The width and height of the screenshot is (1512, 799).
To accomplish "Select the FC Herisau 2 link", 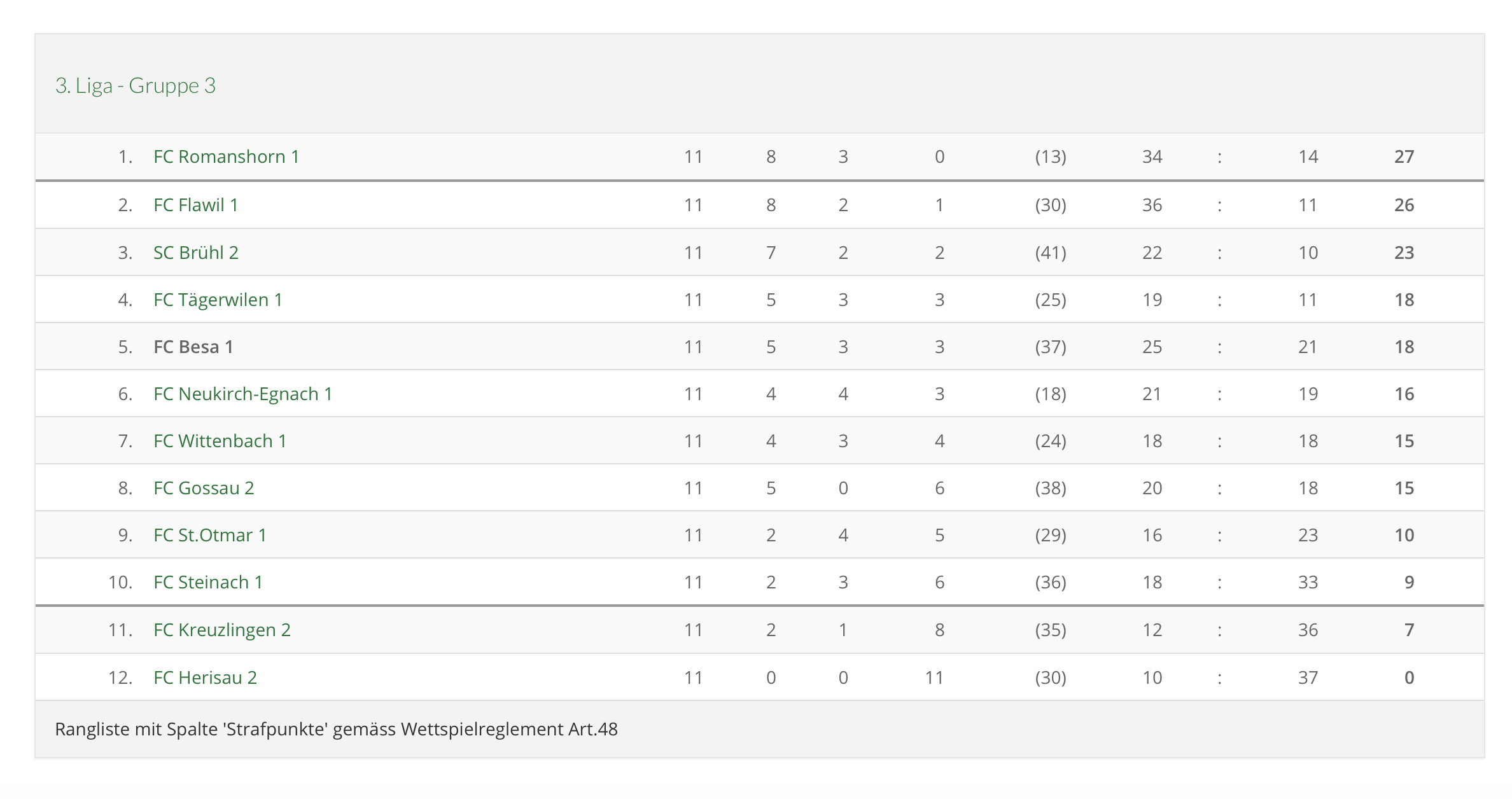I will [x=205, y=677].
